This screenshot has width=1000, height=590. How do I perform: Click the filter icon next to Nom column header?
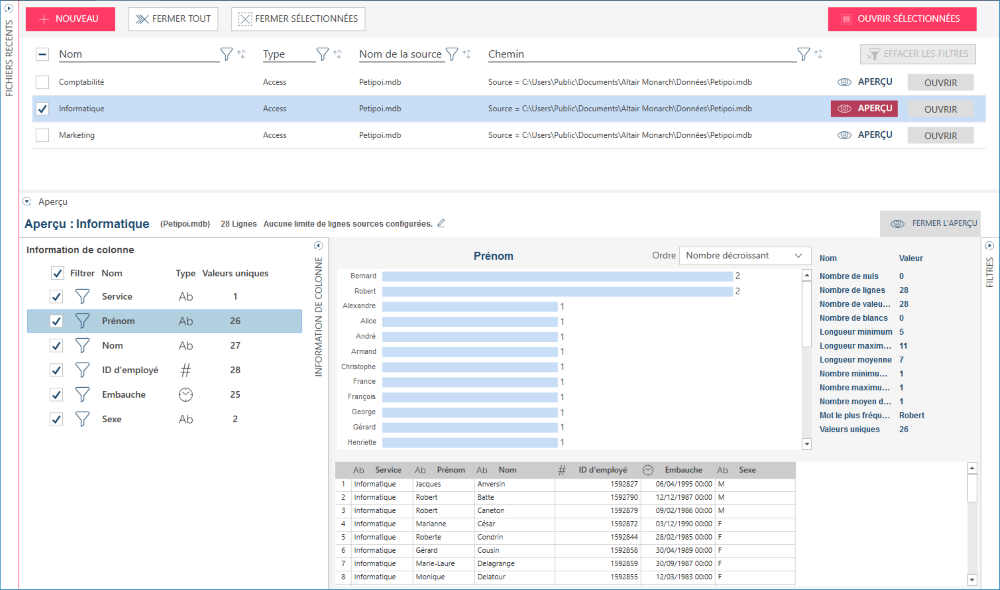pyautogui.click(x=226, y=54)
